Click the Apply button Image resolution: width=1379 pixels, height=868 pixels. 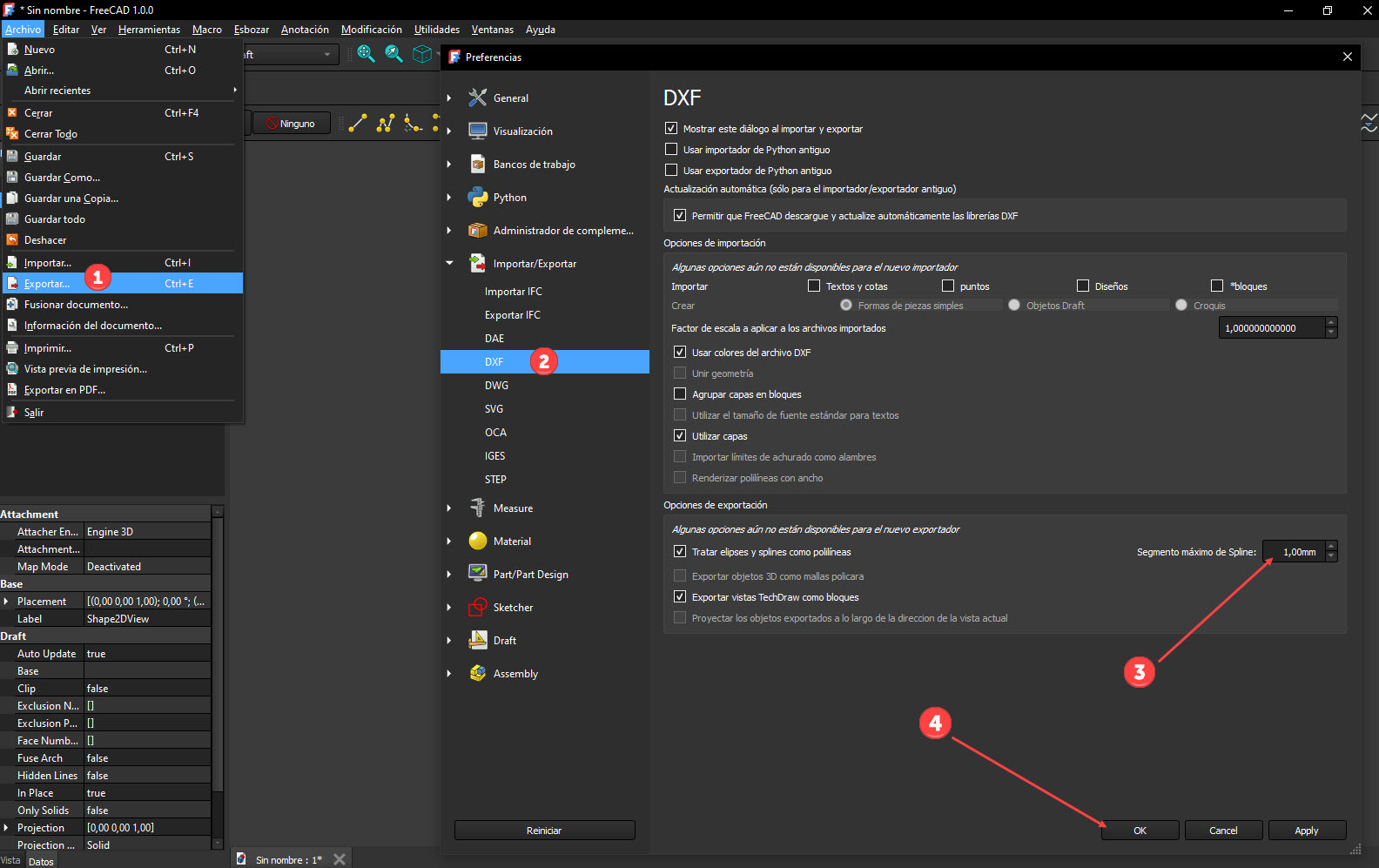point(1307,830)
